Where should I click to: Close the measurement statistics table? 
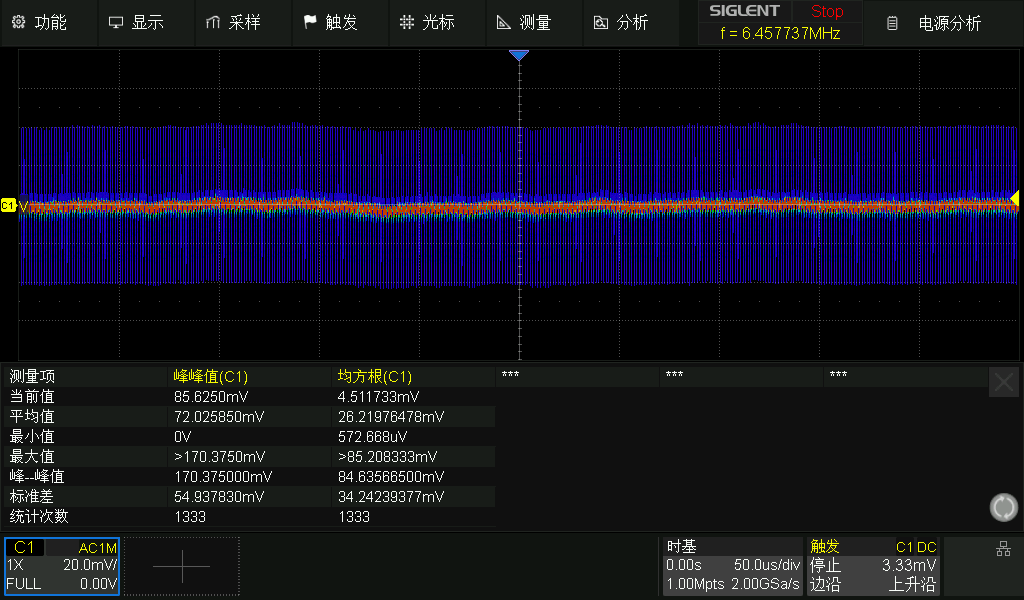(x=1004, y=381)
